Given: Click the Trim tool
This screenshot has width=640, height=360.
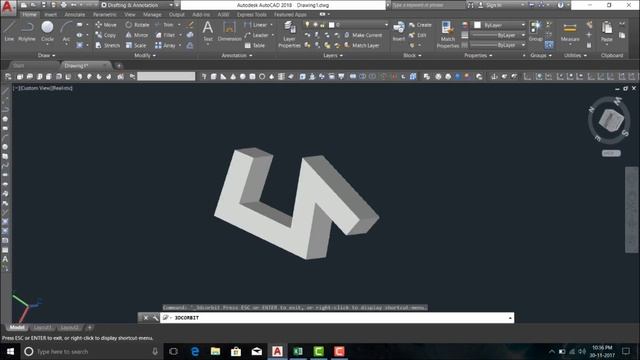Looking at the screenshot, I should [165, 25].
